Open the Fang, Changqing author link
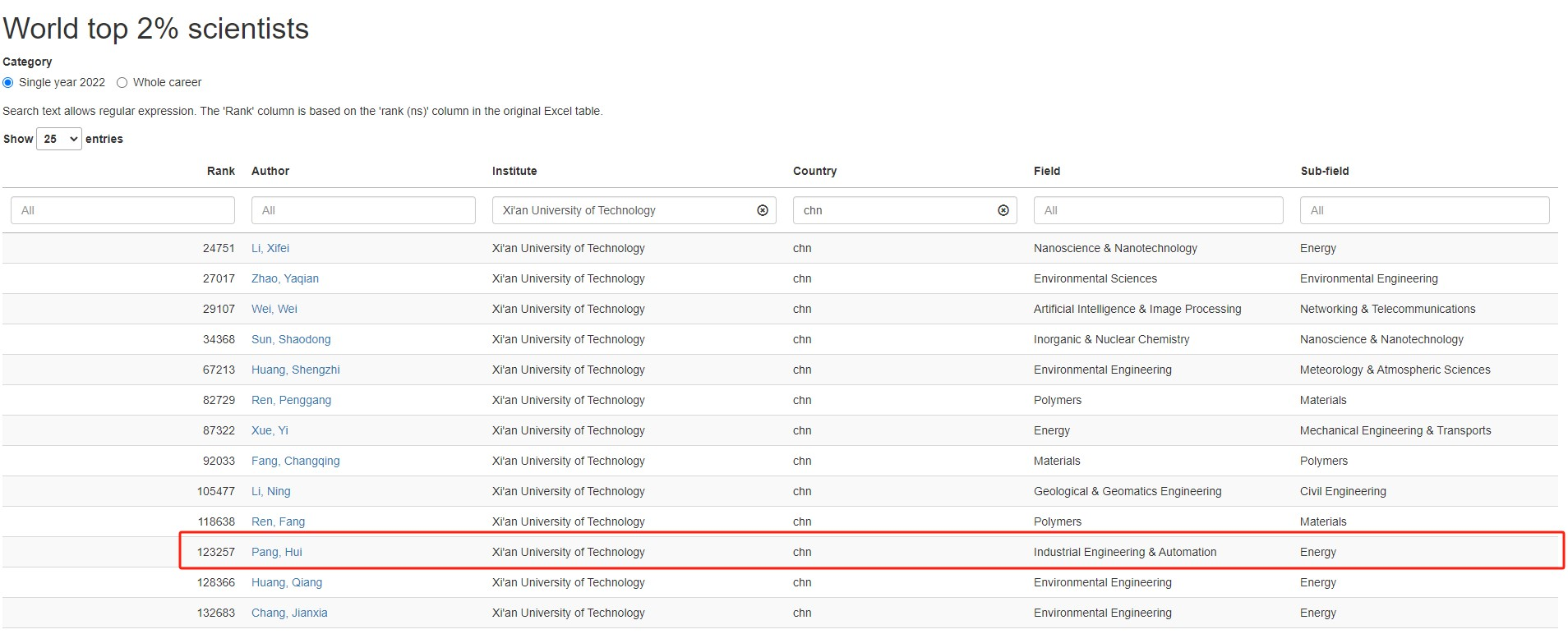Image resolution: width=1568 pixels, height=634 pixels. 295,461
